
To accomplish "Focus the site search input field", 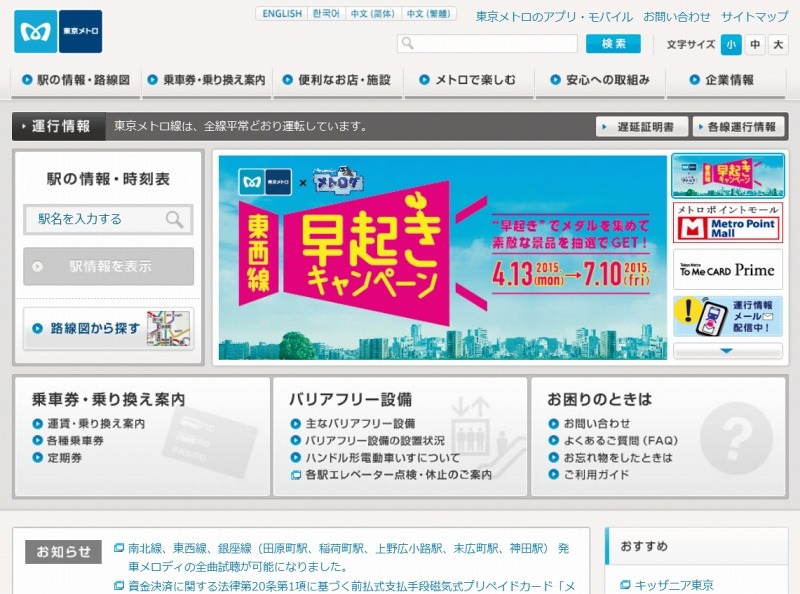I will click(487, 43).
